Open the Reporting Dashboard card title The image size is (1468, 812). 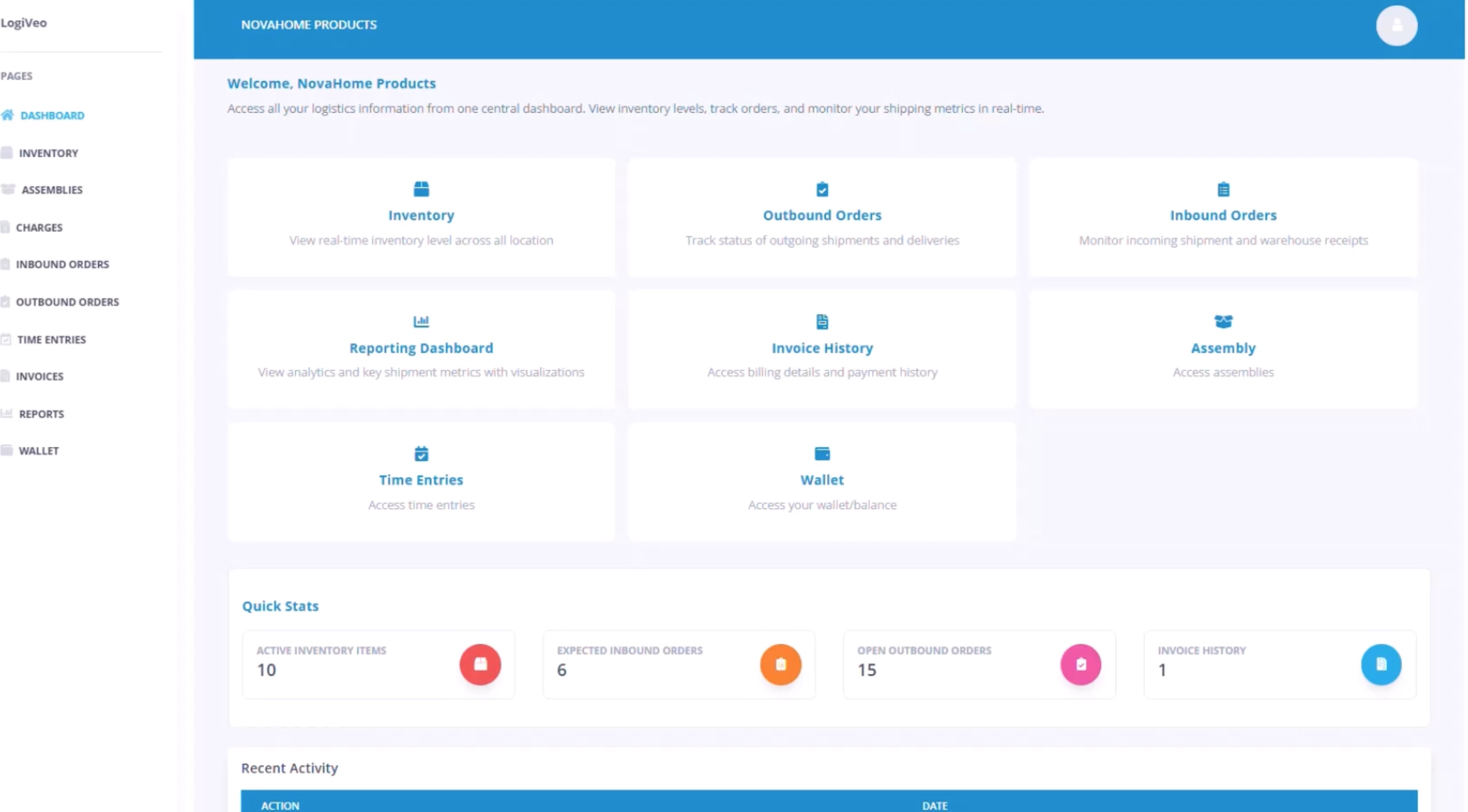(x=421, y=348)
